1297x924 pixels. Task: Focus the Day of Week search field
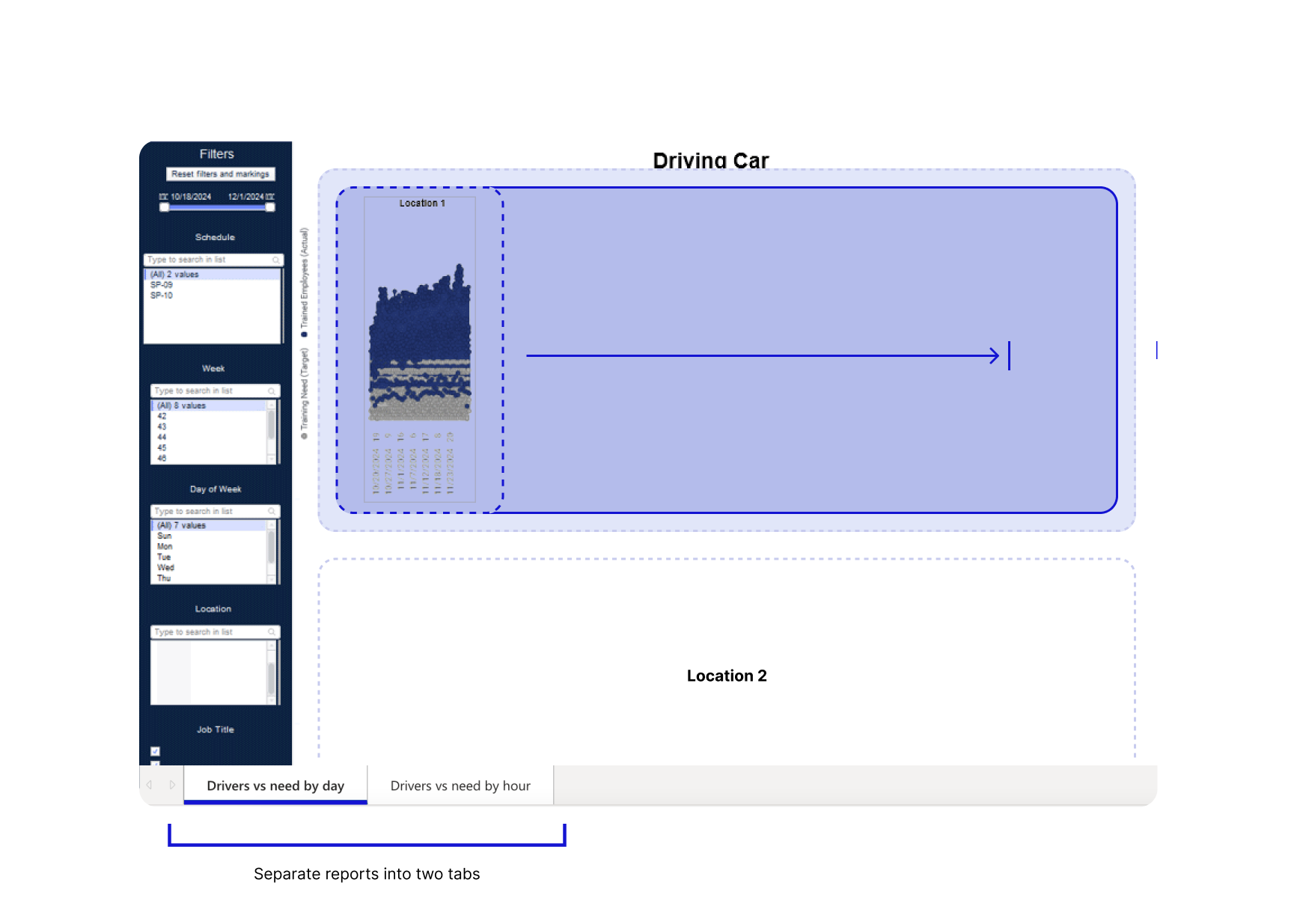216,511
